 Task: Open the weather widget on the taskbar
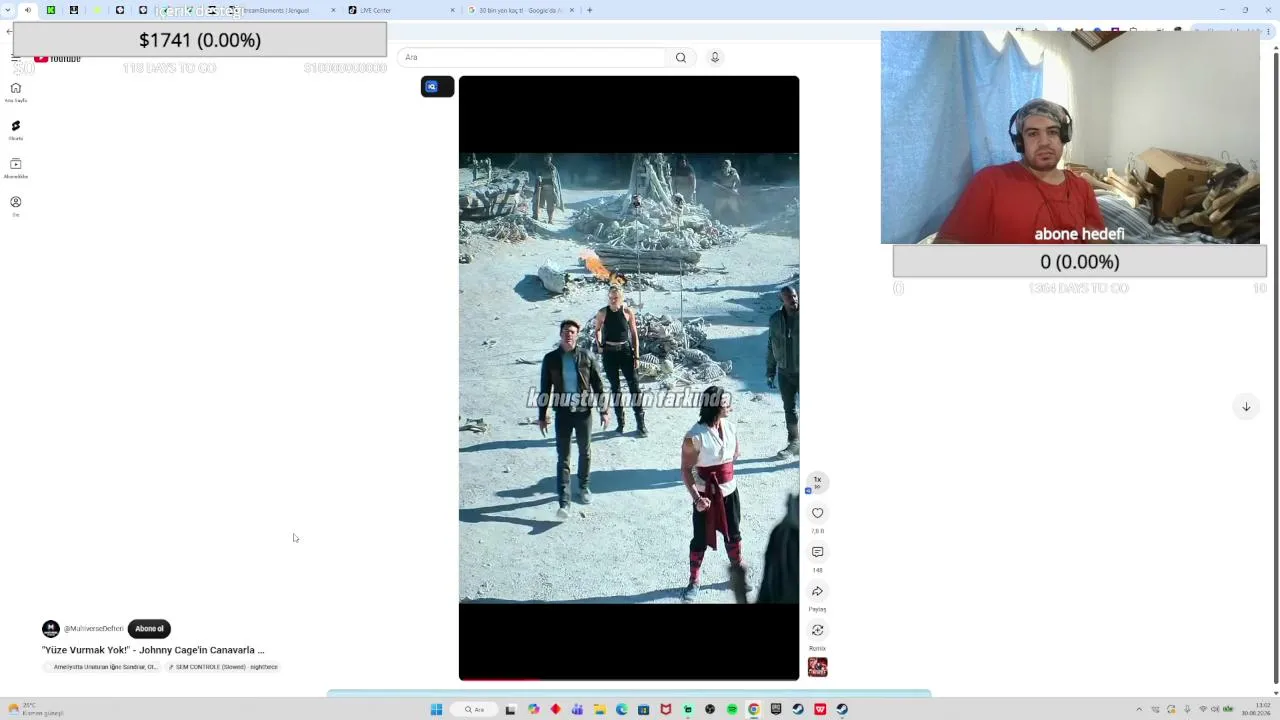click(x=35, y=709)
